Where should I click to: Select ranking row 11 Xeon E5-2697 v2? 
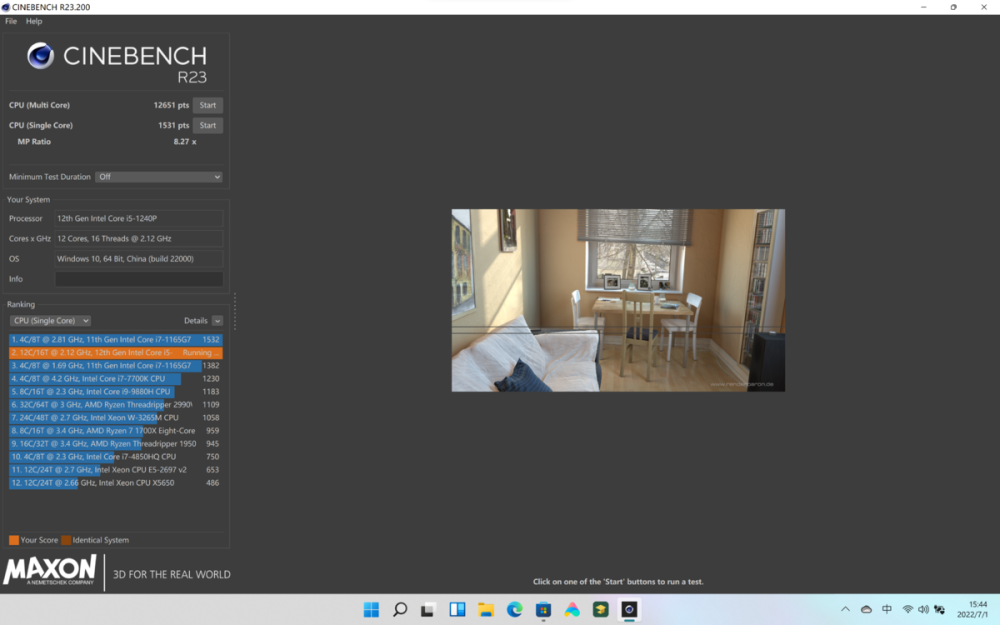click(x=115, y=469)
